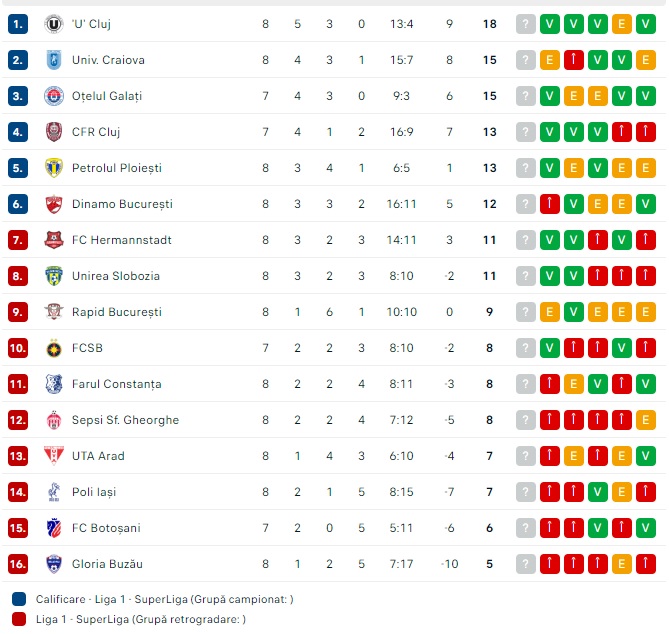Image resolution: width=669 pixels, height=634 pixels.
Task: Open the Rapid București team link
Action: click(117, 312)
